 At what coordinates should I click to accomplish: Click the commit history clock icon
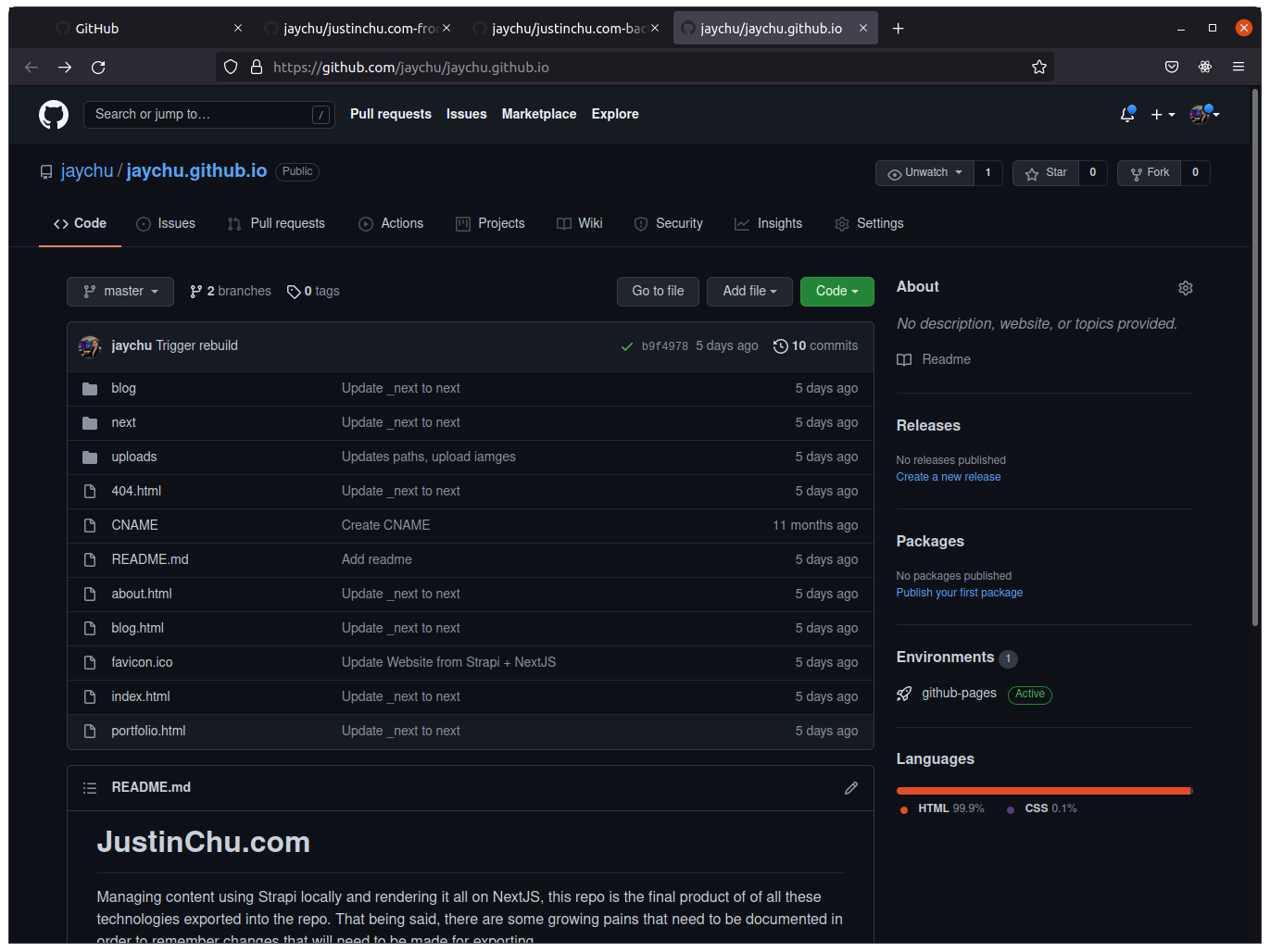point(781,346)
